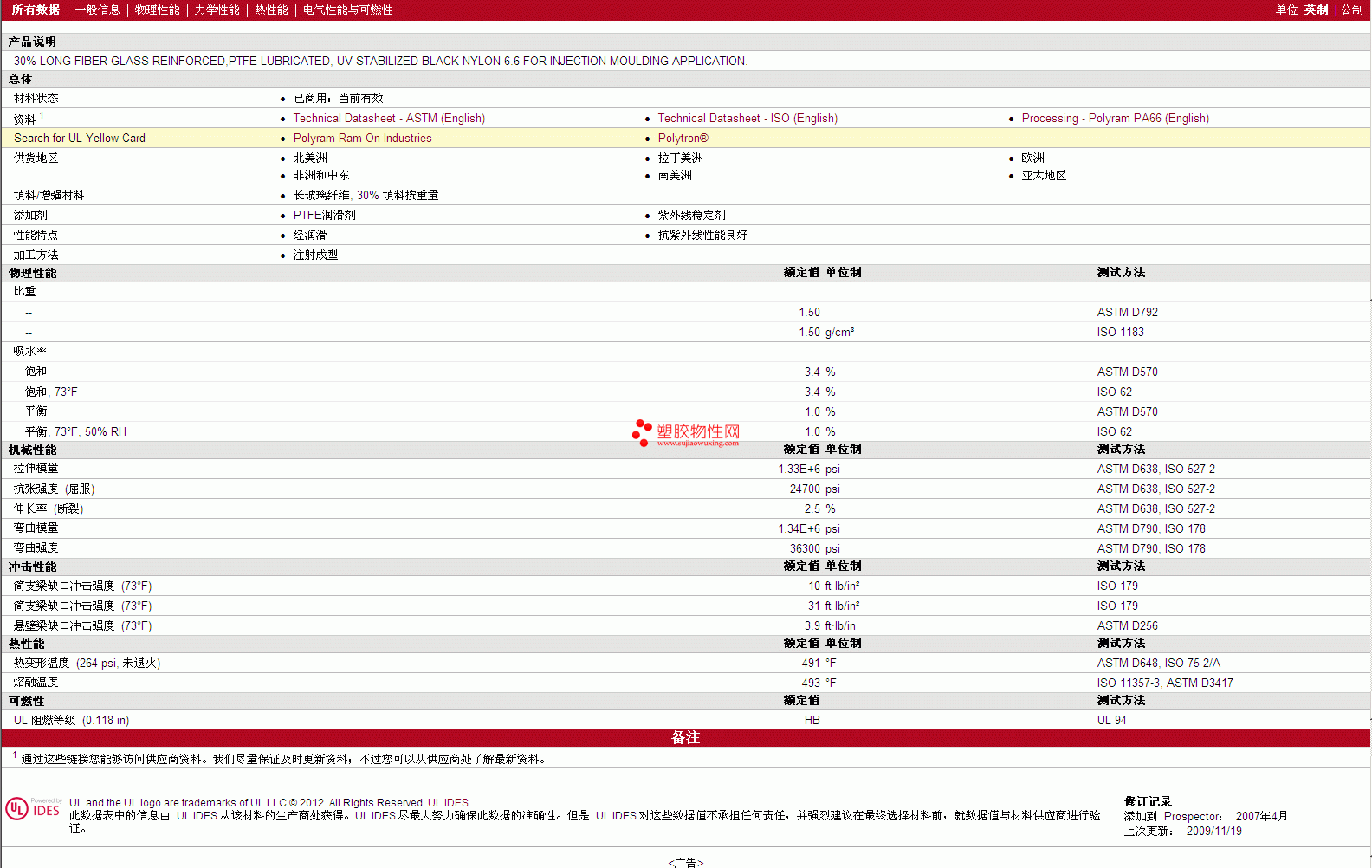
Task: Click the elongation value "2.5"
Action: 812,509
